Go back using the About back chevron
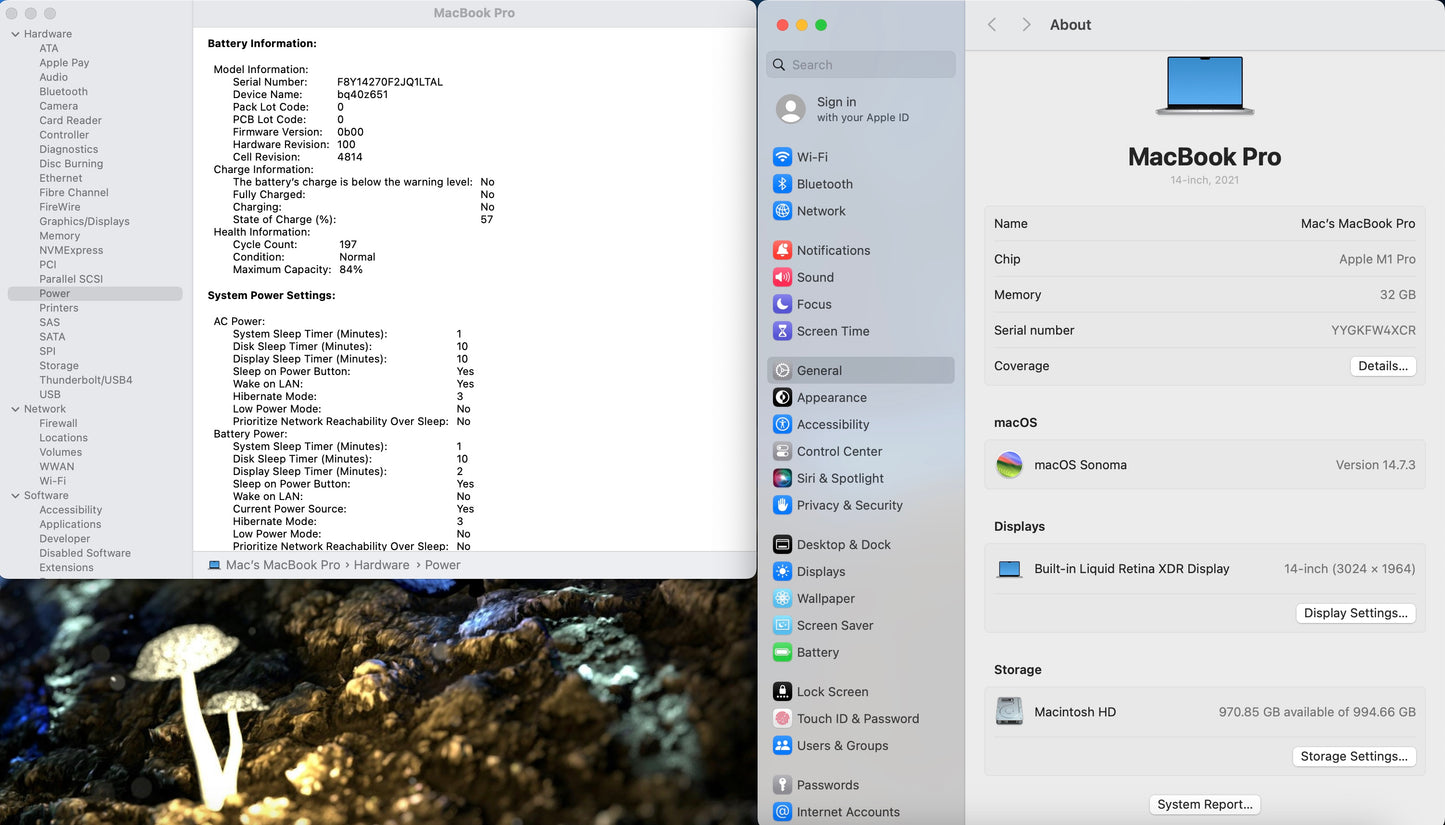 [992, 25]
